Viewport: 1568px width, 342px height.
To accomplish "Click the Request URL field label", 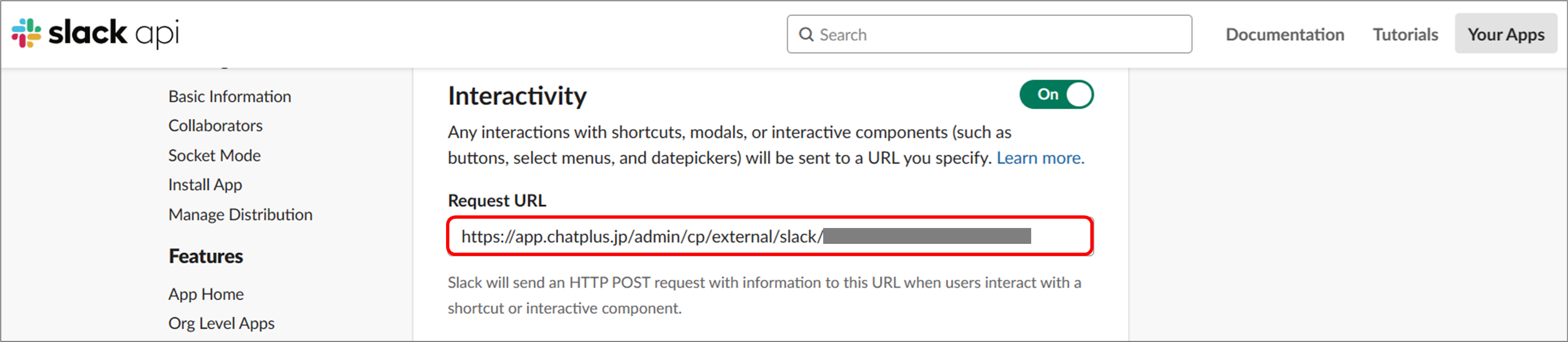I will pyautogui.click(x=497, y=201).
